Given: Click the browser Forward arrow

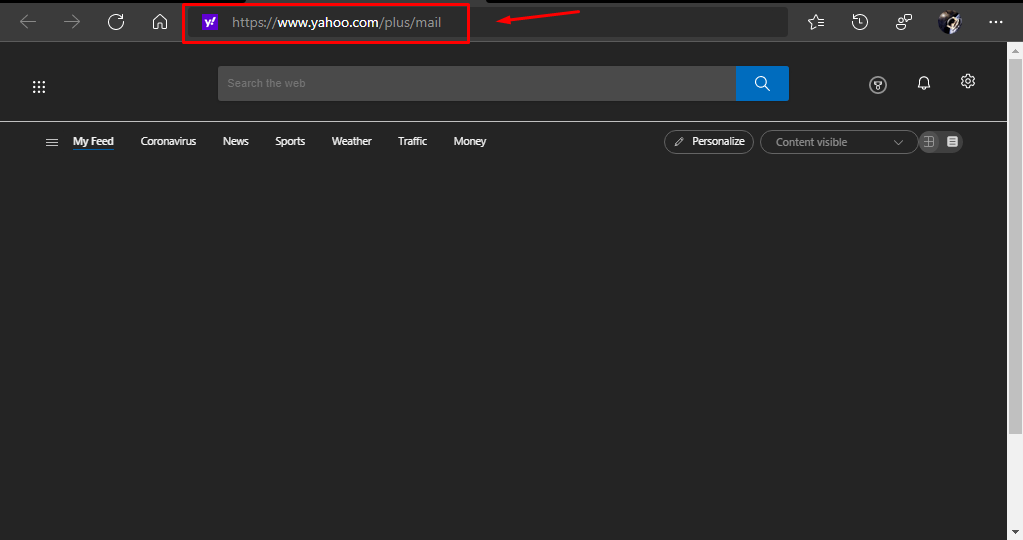Looking at the screenshot, I should (x=72, y=22).
